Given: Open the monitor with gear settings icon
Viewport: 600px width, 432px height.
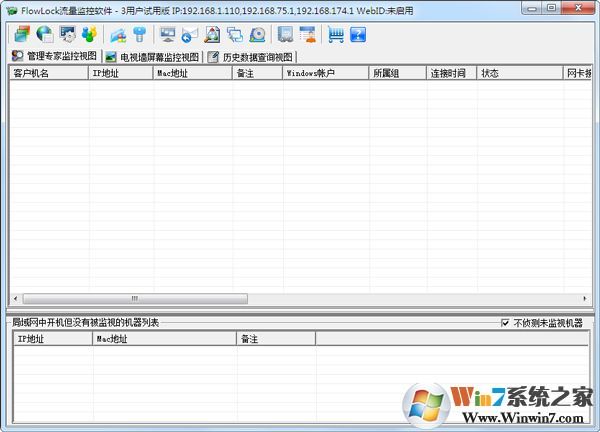Looking at the screenshot, I should point(68,34).
